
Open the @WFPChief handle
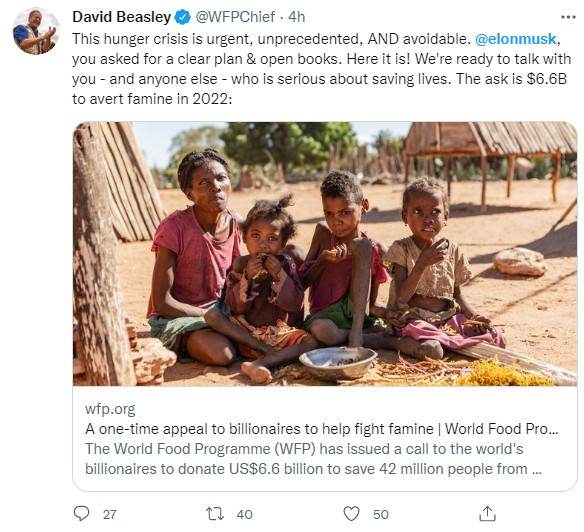[235, 17]
